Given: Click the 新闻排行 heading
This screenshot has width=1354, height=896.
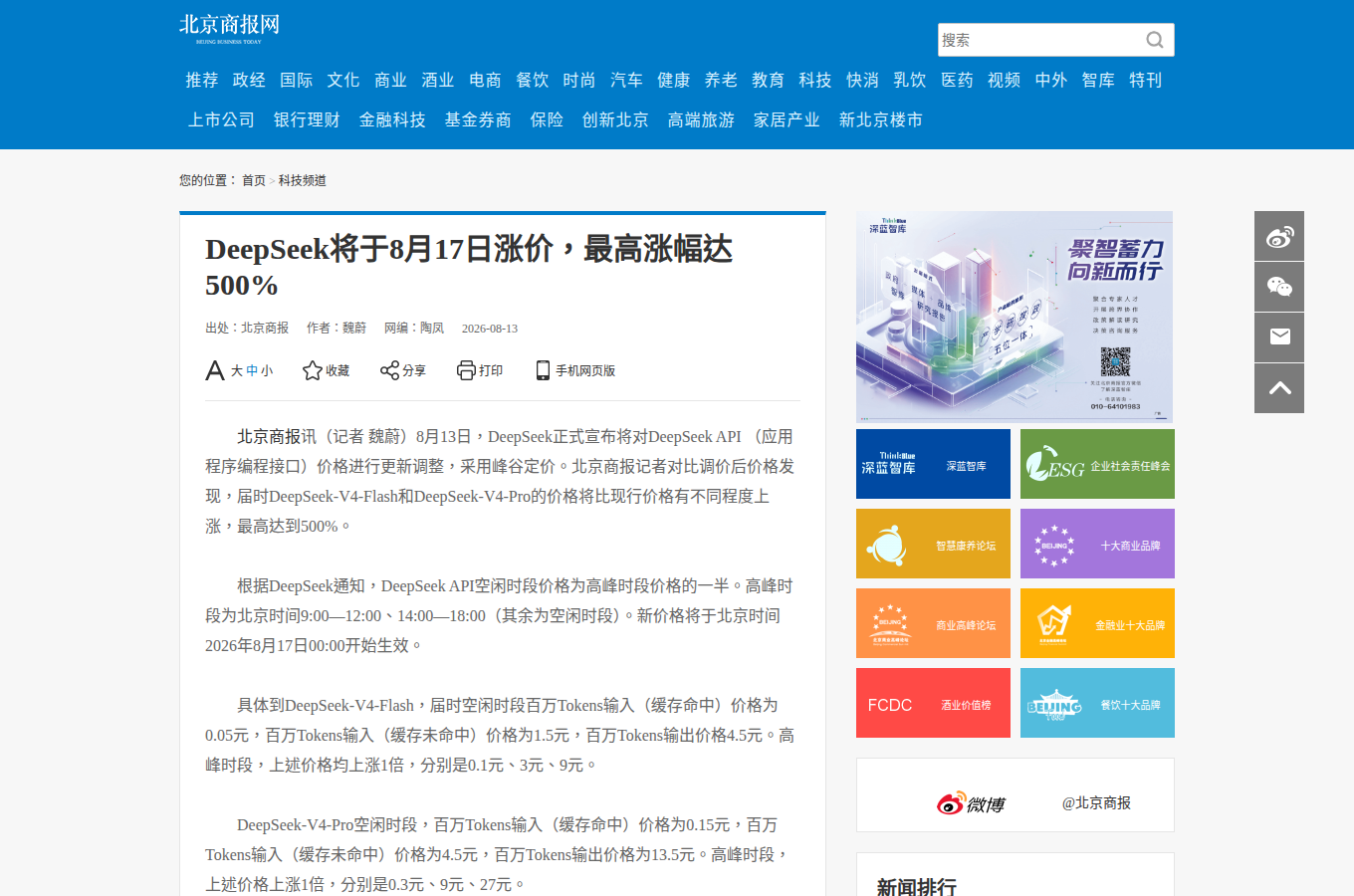Looking at the screenshot, I should (916, 886).
